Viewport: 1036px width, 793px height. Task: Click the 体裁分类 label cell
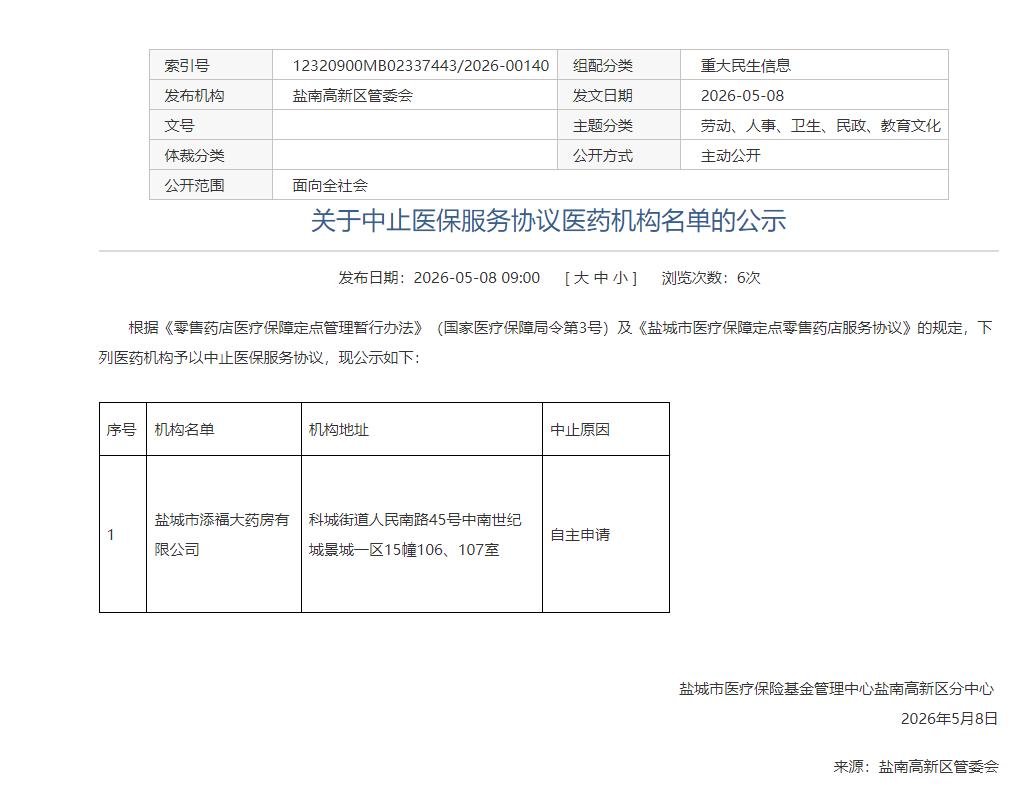211,155
